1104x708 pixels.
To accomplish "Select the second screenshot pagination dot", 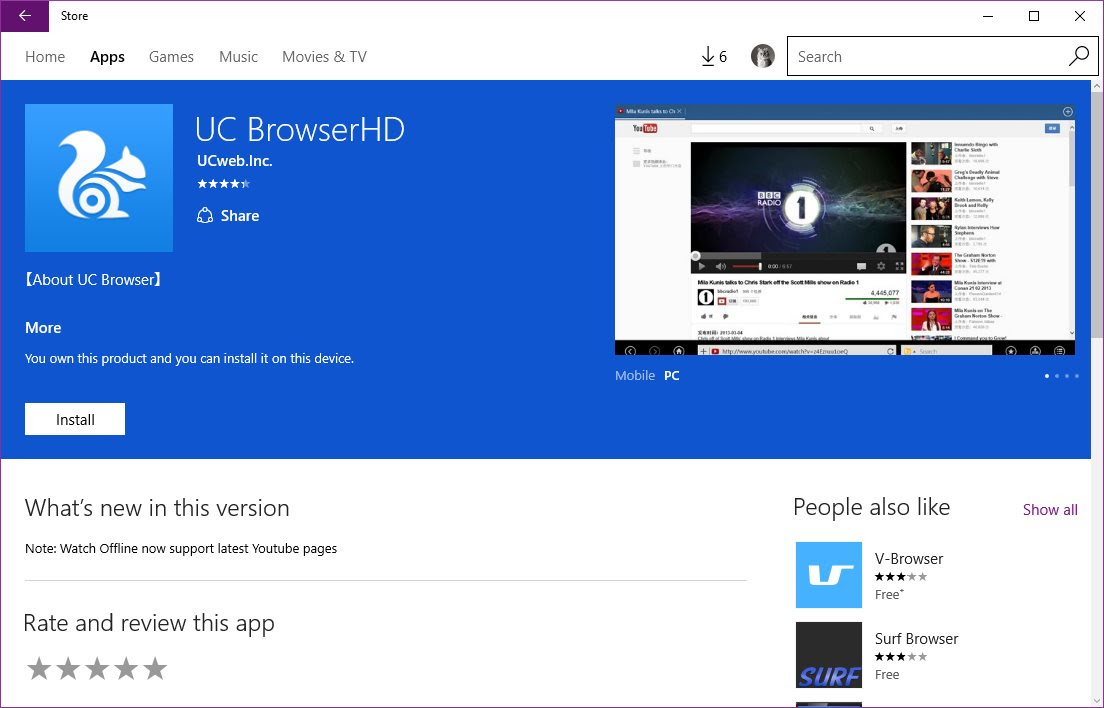I will [x=1057, y=377].
